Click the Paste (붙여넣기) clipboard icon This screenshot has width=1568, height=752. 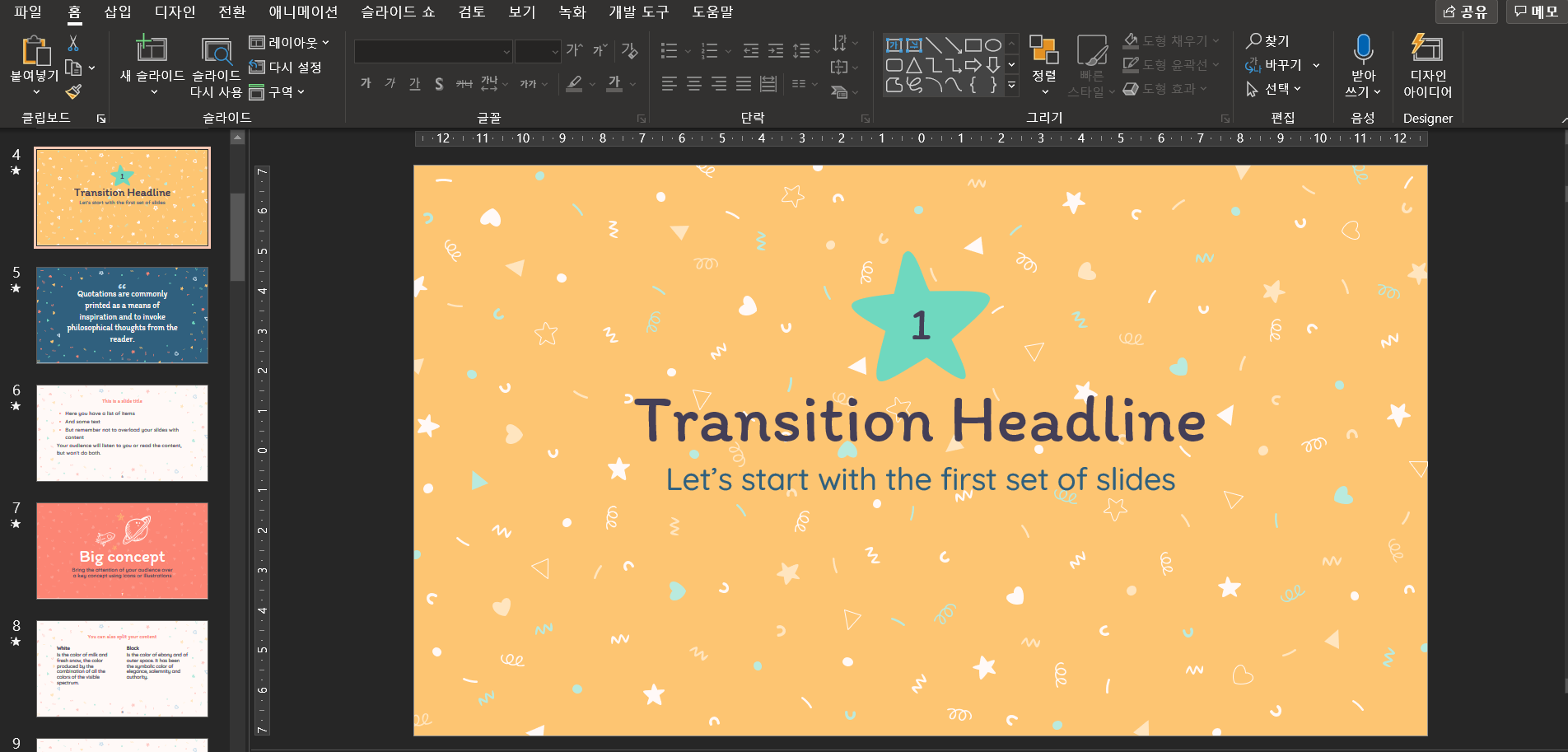[x=35, y=50]
